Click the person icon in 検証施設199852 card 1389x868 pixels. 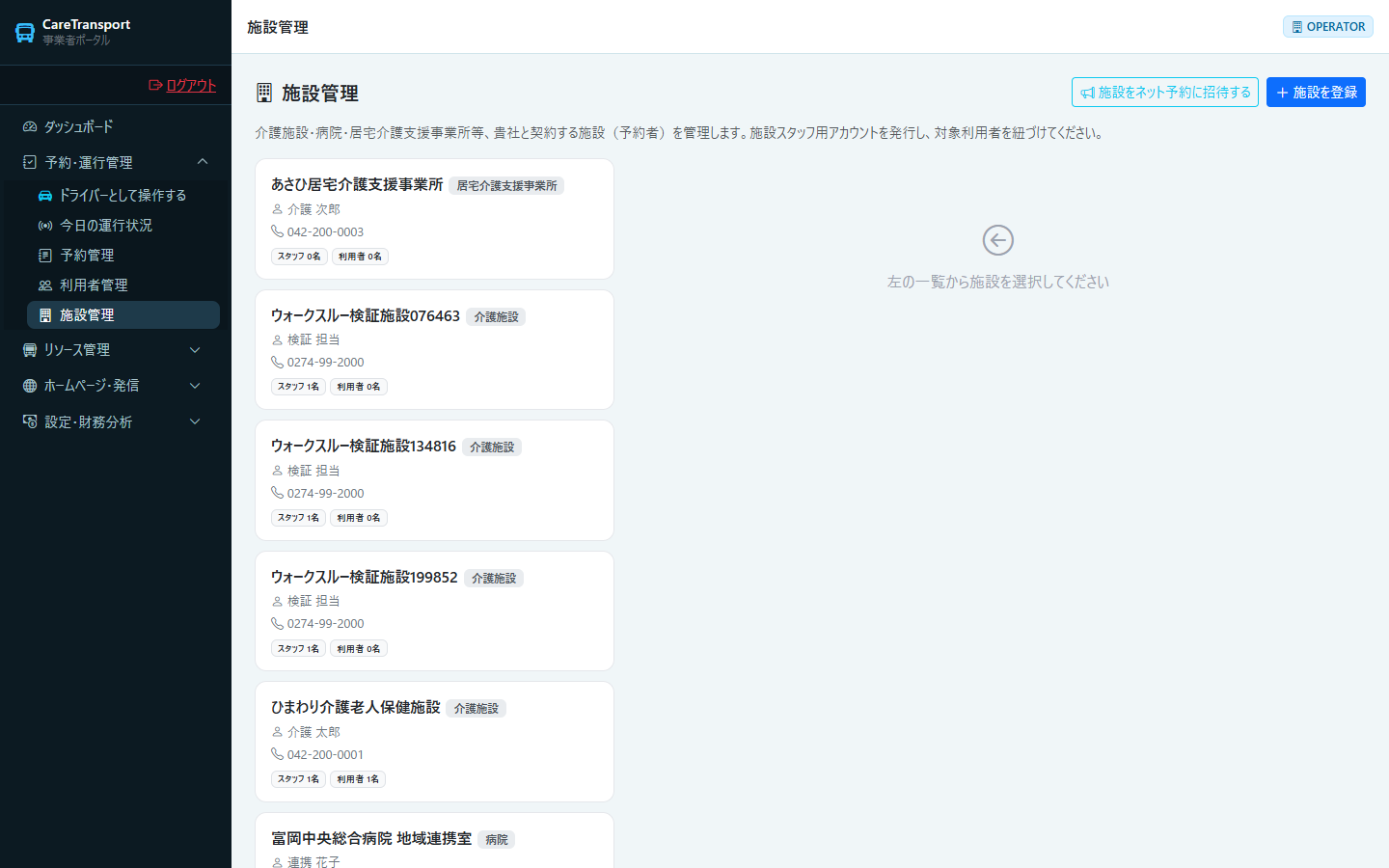pos(277,601)
